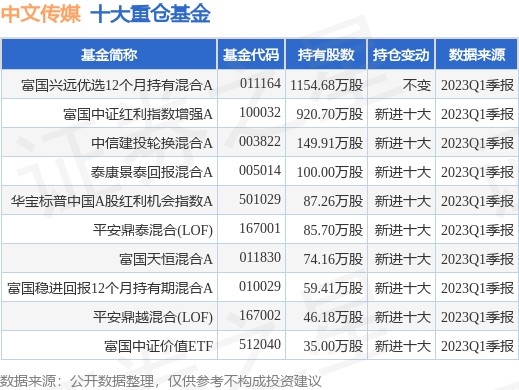Screen dimensions: 519x390
Task: Click holdings value 46.18万股
Action: click(333, 317)
